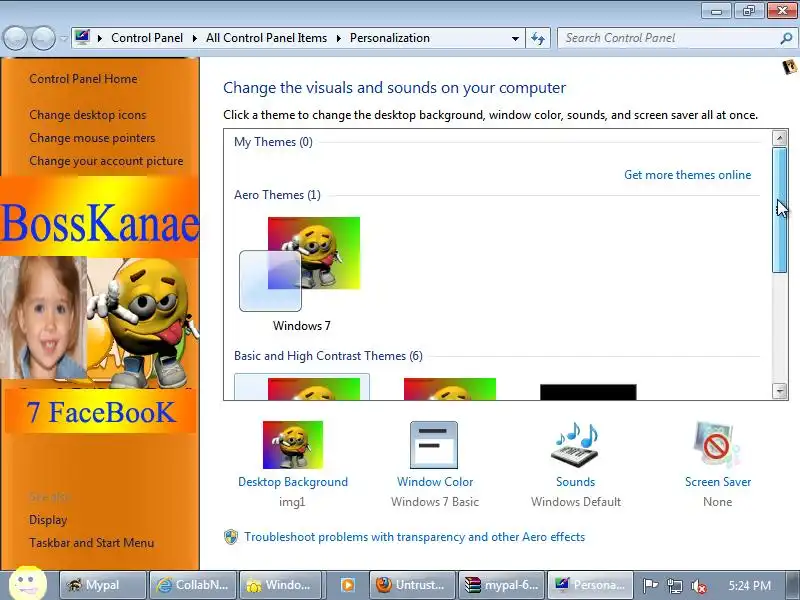The image size is (800, 600).
Task: Open the address bar history dropdown
Action: click(x=515, y=38)
